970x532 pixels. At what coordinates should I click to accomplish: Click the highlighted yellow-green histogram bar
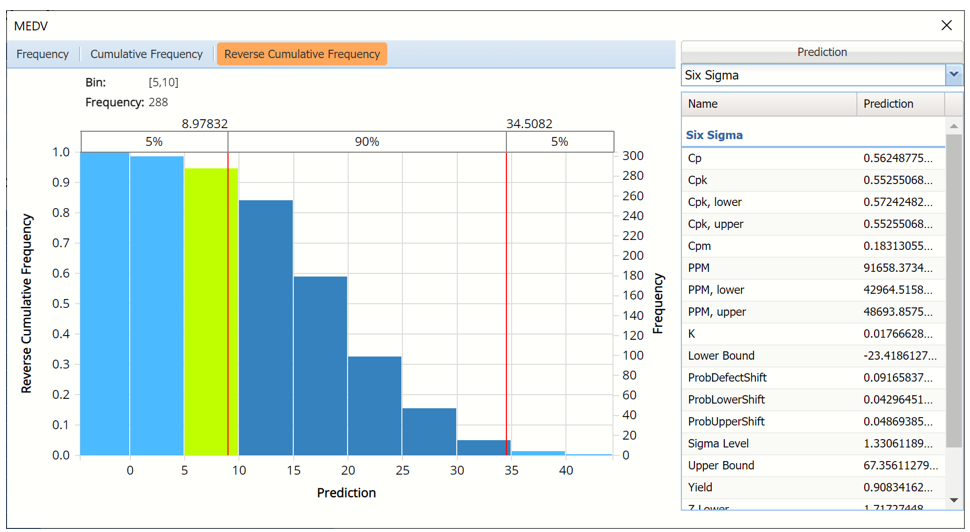(210, 310)
